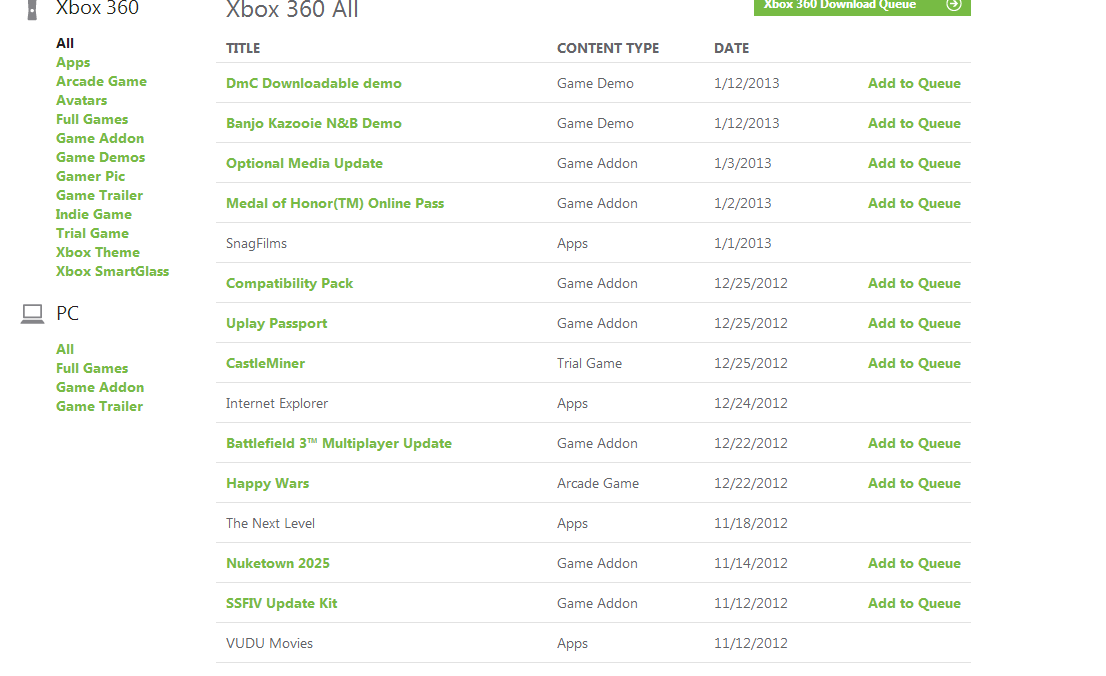
Task: Show PC Game Addon list
Action: point(100,387)
